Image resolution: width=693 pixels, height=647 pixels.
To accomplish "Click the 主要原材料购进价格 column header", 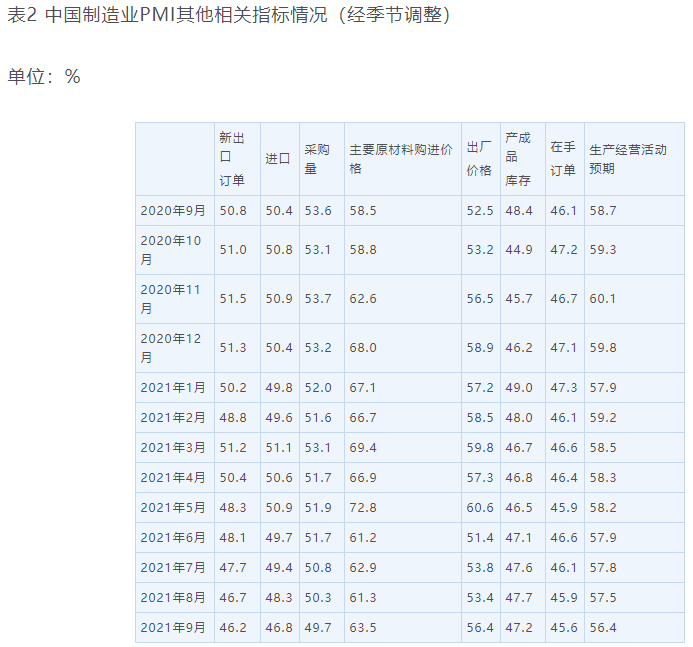I will (401, 159).
